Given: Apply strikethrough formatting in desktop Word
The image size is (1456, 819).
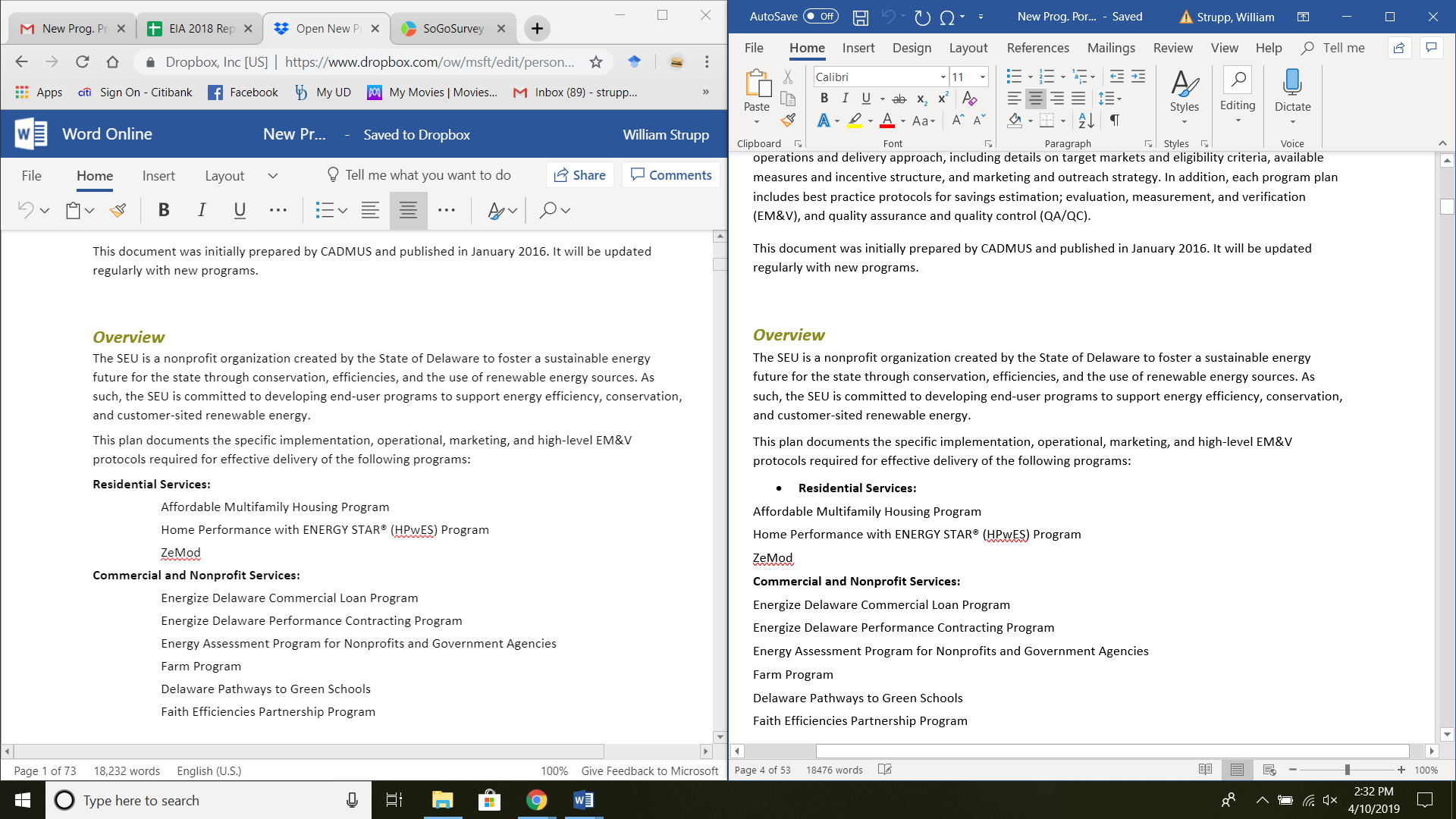Looking at the screenshot, I should tap(899, 99).
